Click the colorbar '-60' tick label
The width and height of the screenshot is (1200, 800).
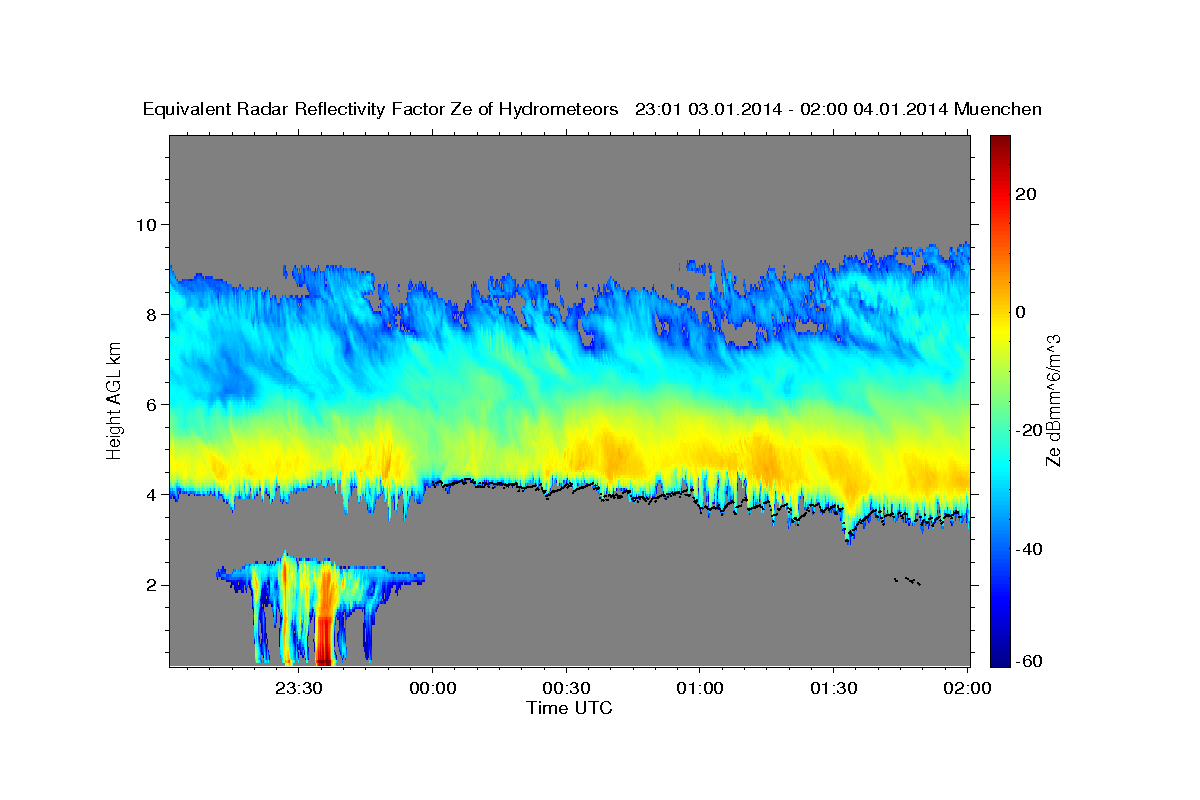1028,661
